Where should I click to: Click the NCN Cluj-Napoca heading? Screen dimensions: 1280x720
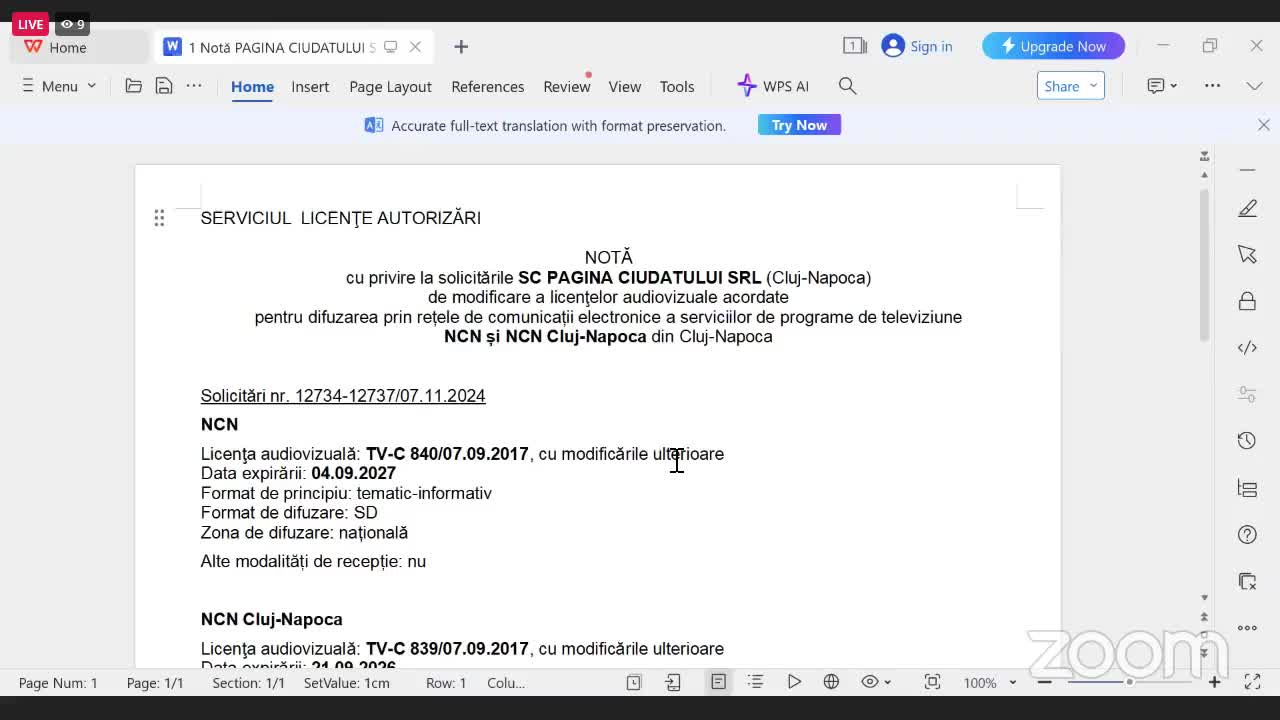click(271, 619)
